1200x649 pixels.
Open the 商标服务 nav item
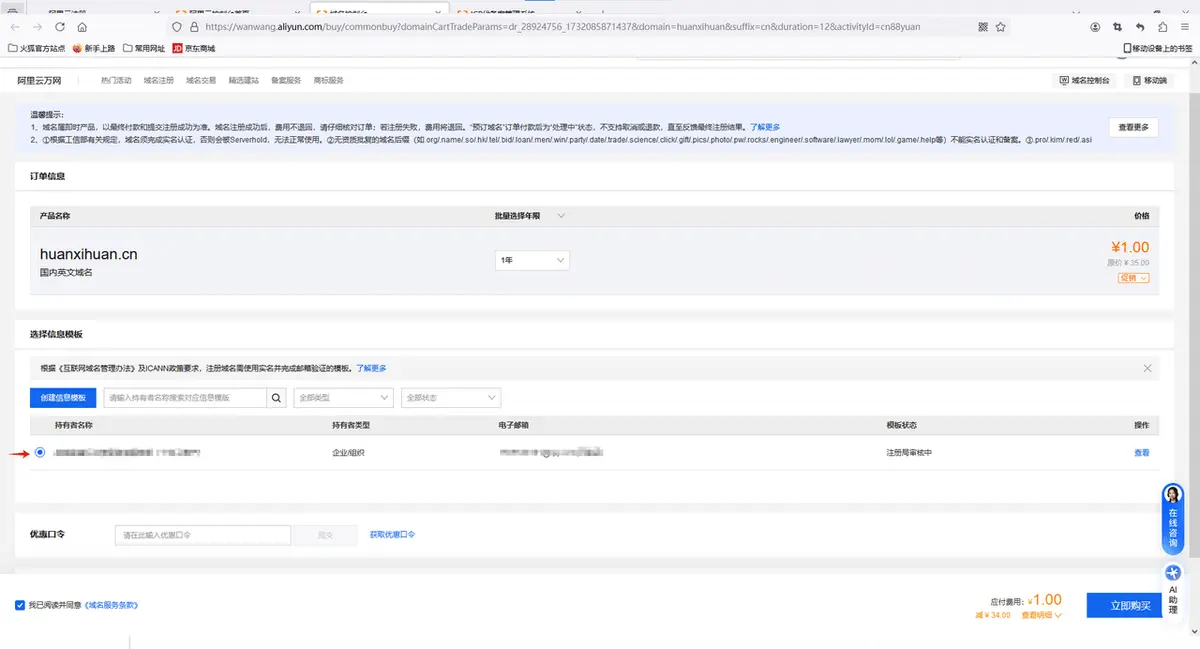pyautogui.click(x=329, y=80)
